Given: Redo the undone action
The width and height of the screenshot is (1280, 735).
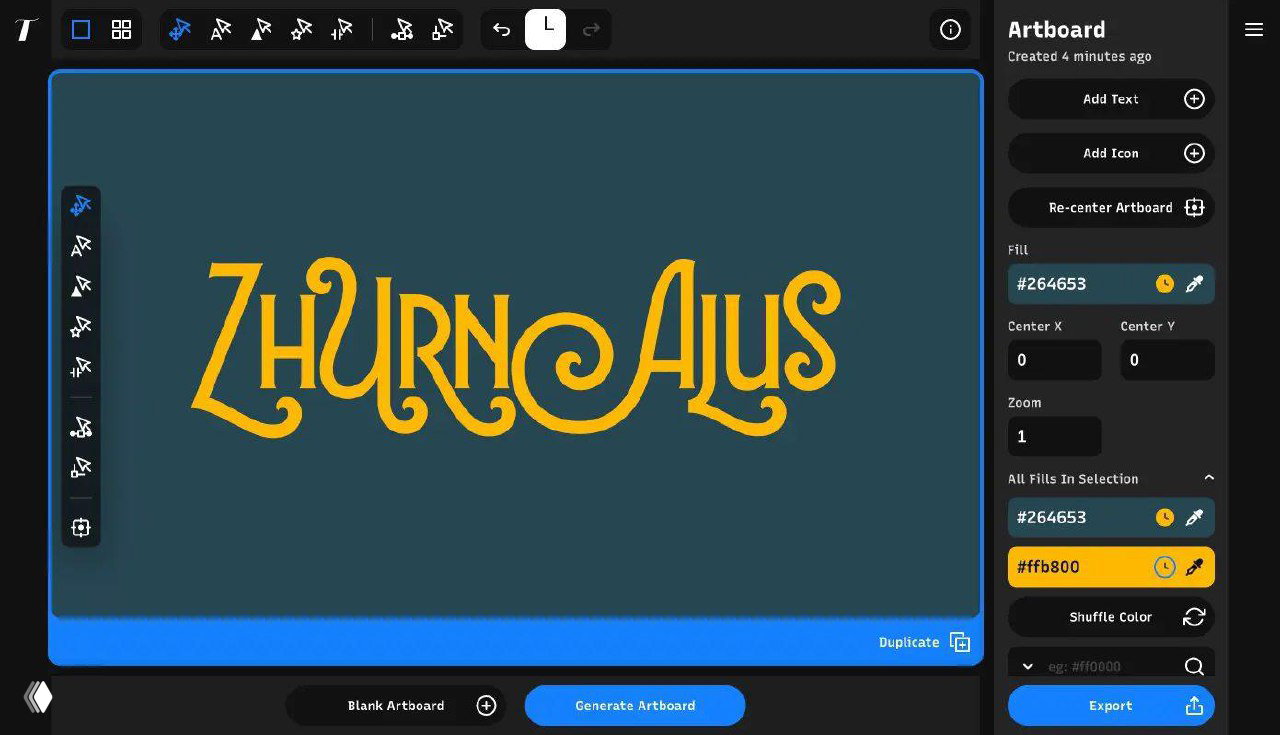Looking at the screenshot, I should point(591,30).
